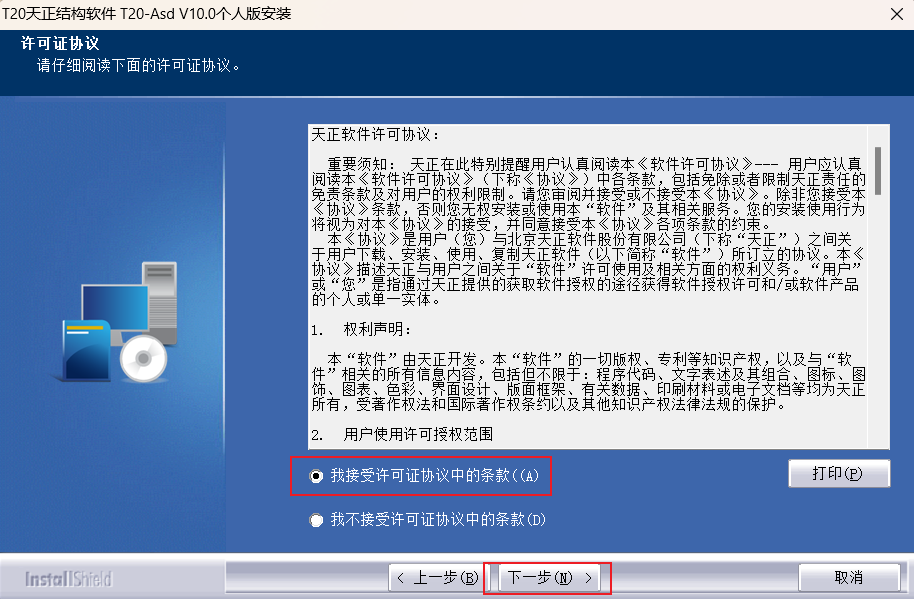The image size is (914, 599).
Task: Click the license agreement scrollbar thumb
Action: 877,171
